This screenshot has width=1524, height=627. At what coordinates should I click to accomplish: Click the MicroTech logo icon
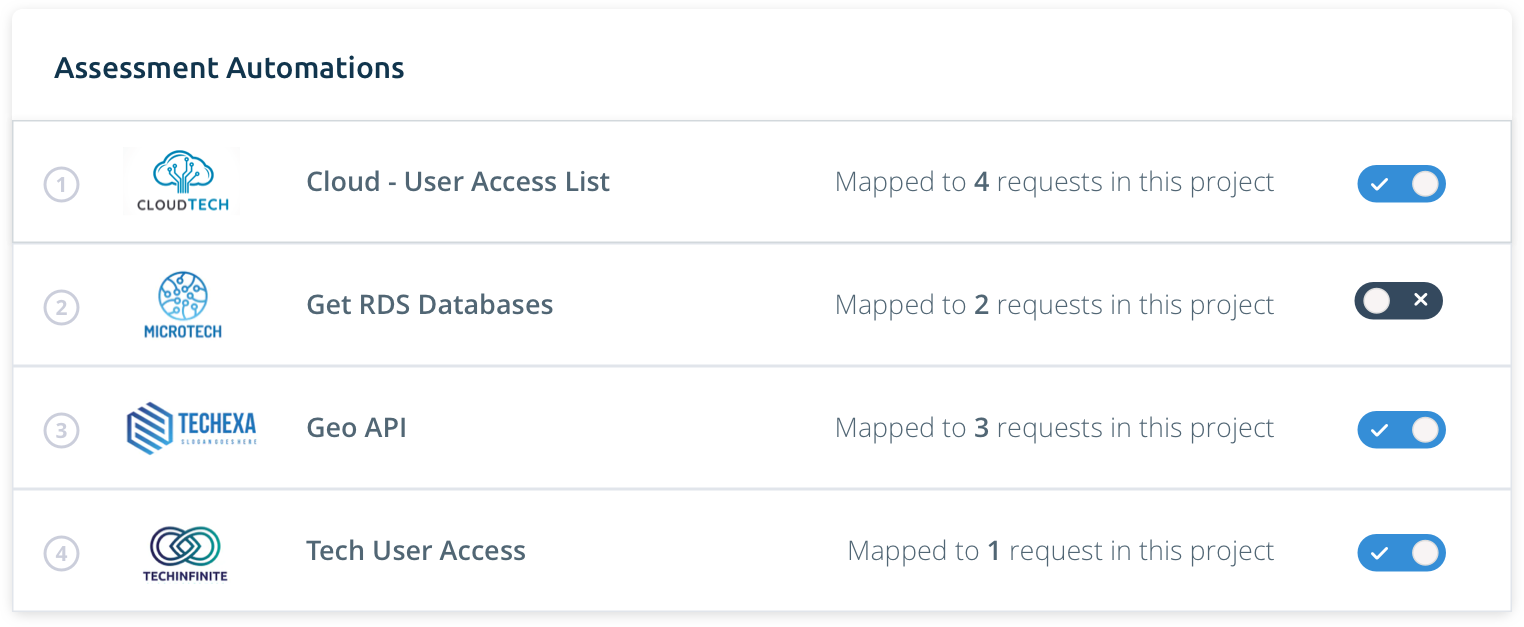tap(183, 304)
